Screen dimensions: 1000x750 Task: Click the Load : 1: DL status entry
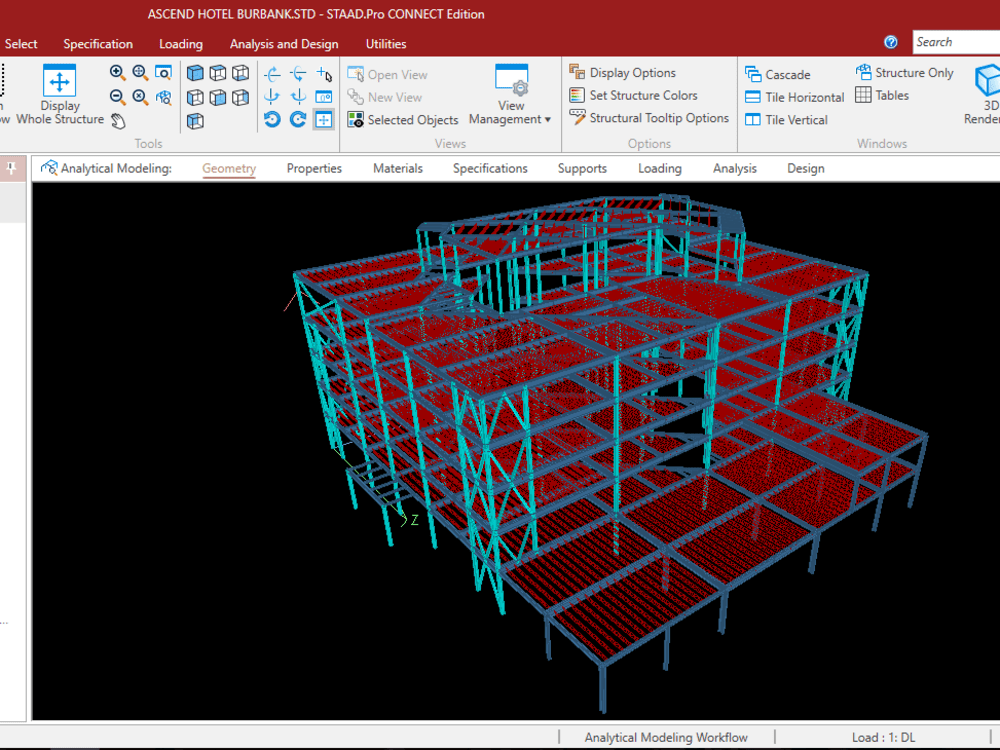(883, 737)
